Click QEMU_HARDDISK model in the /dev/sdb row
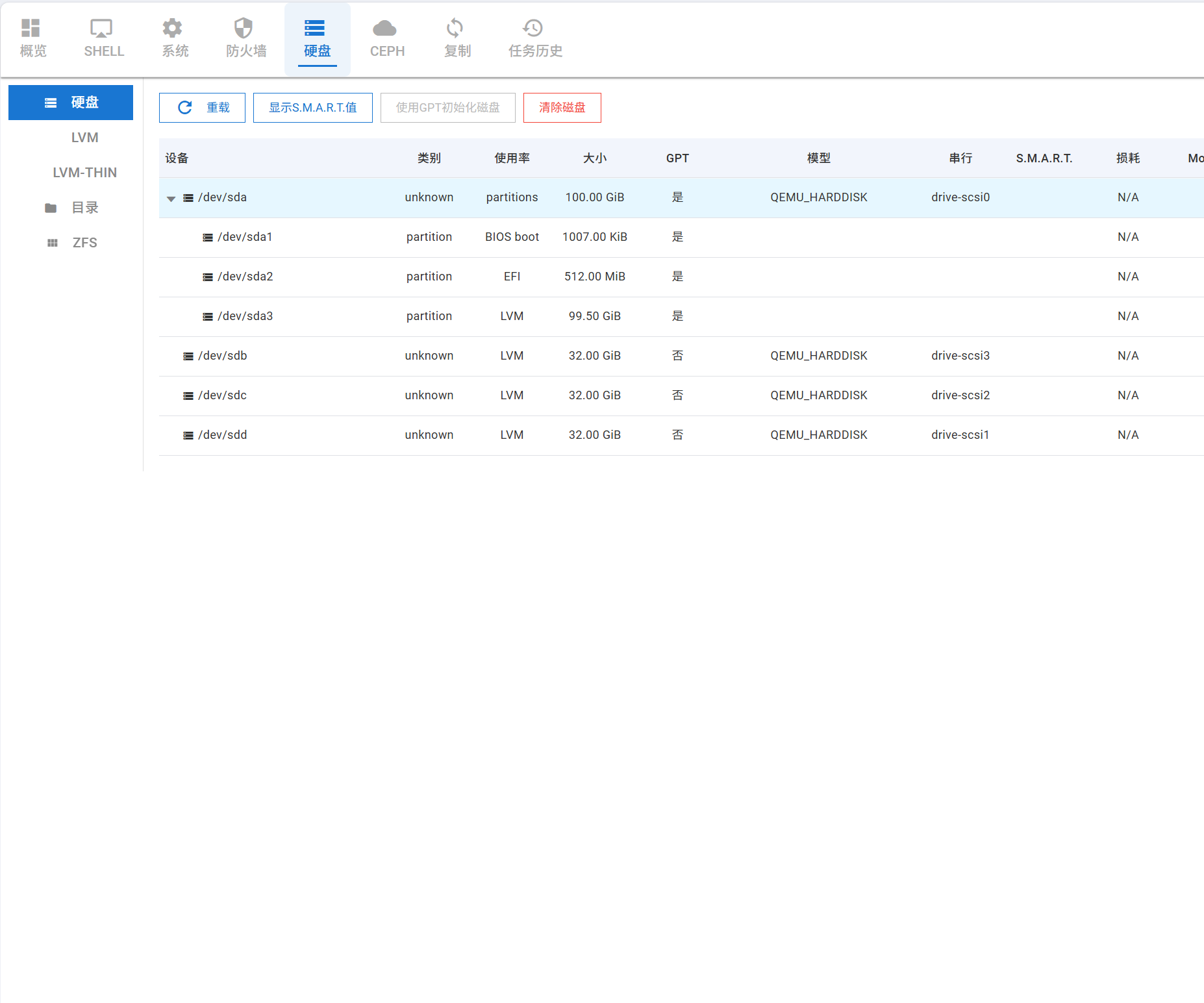 pyautogui.click(x=819, y=356)
